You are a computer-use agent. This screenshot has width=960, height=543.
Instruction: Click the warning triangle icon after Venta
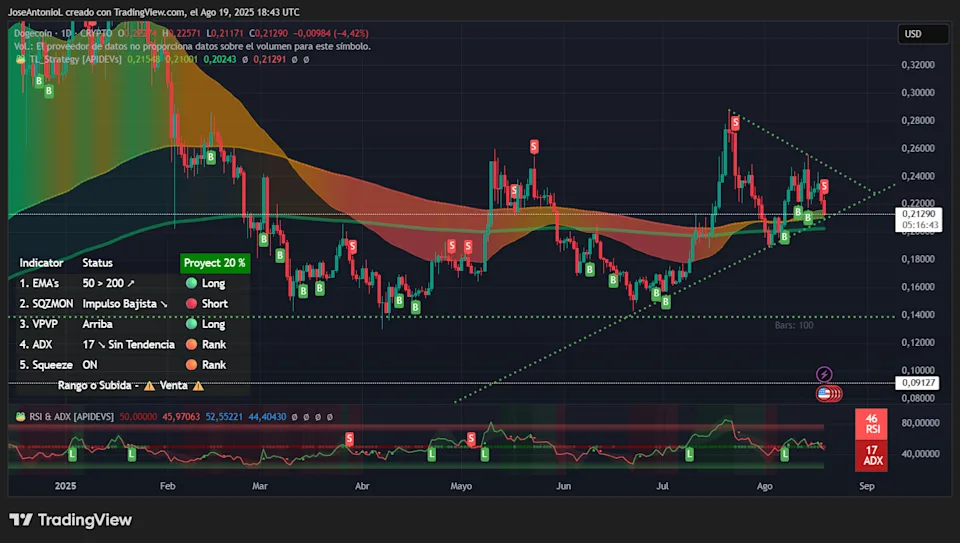coord(198,385)
